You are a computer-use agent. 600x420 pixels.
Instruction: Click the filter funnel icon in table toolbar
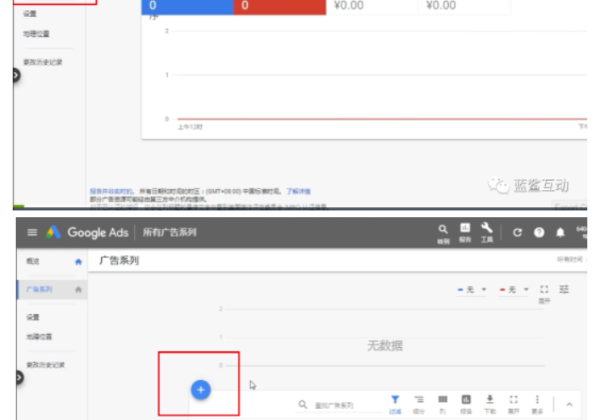point(395,399)
